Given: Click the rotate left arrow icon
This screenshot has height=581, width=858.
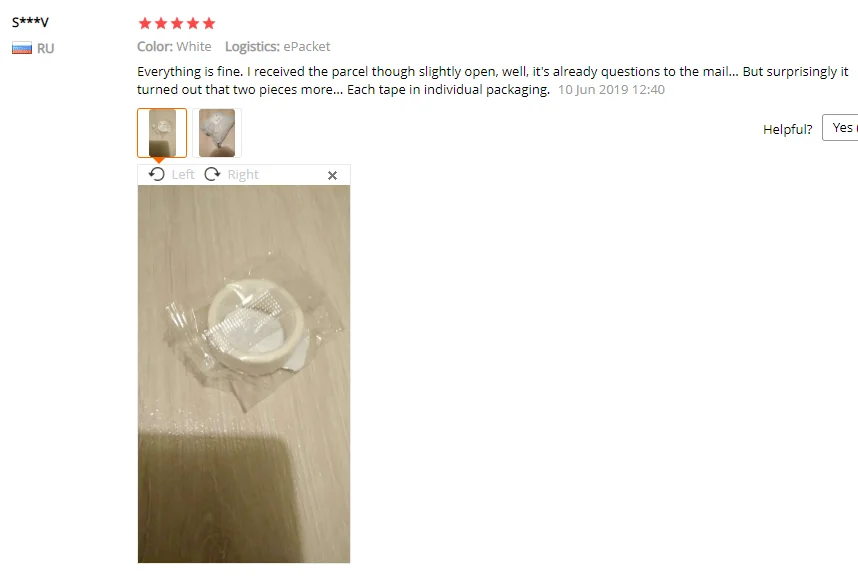Looking at the screenshot, I should [156, 175].
